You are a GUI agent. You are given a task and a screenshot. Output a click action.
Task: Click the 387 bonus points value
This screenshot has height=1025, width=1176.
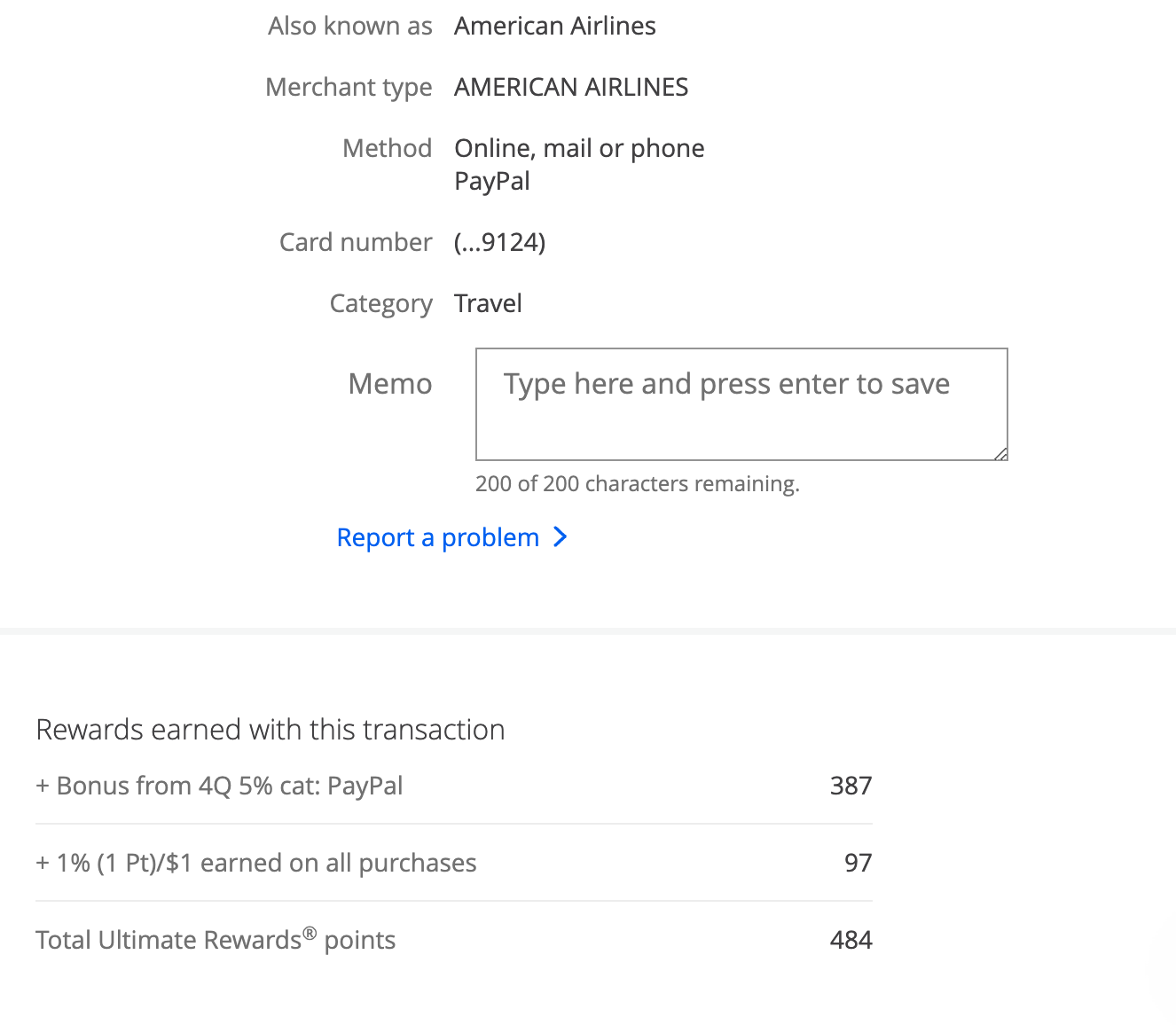(851, 786)
